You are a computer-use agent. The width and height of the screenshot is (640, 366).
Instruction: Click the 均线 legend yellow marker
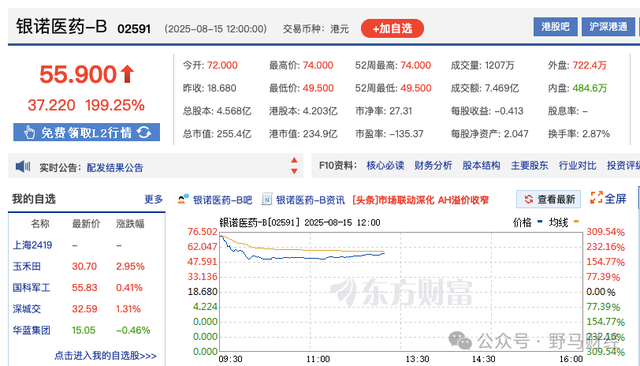click(576, 222)
